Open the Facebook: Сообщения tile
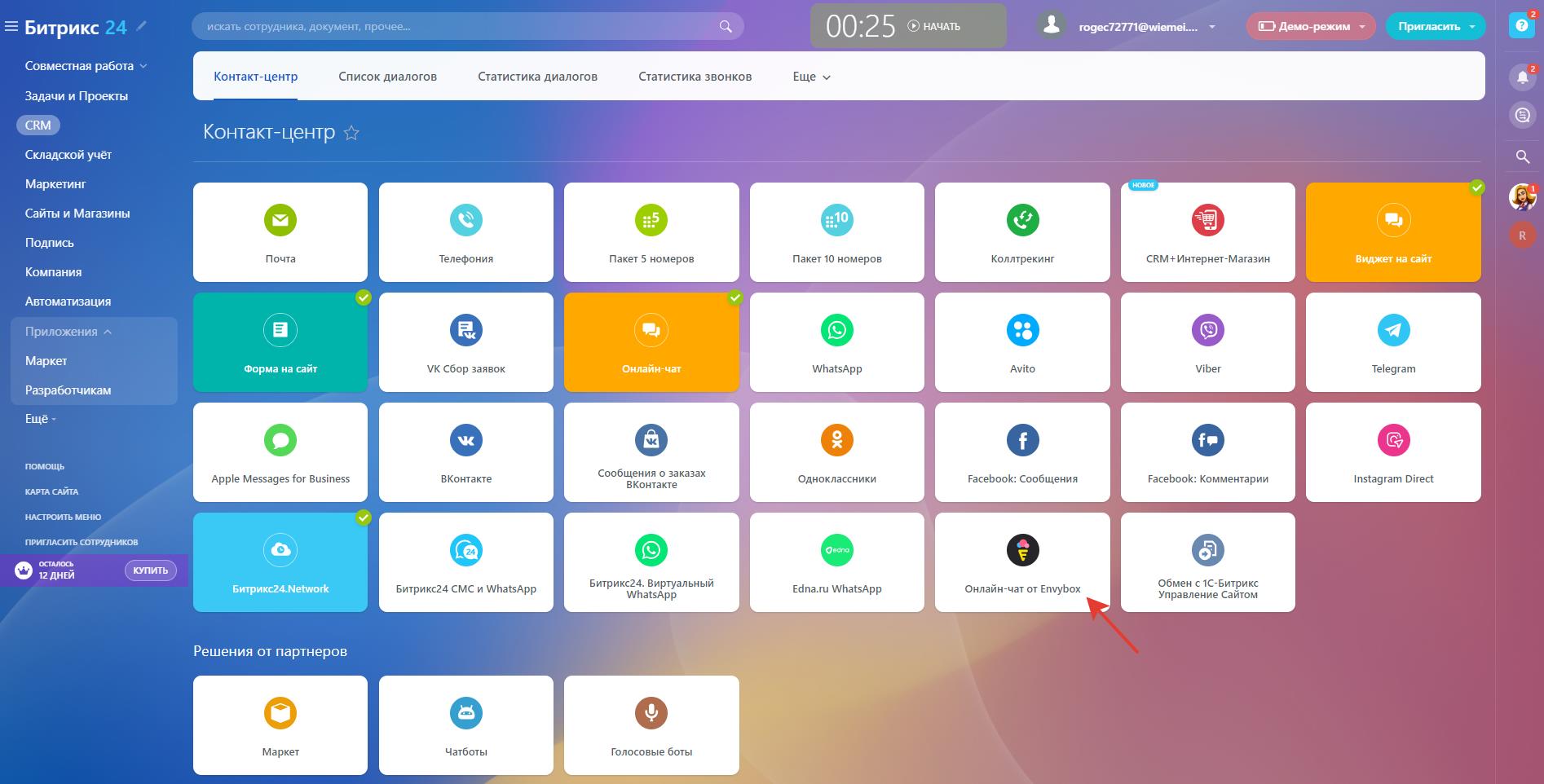Screen dimensions: 1544x784 (1022, 452)
